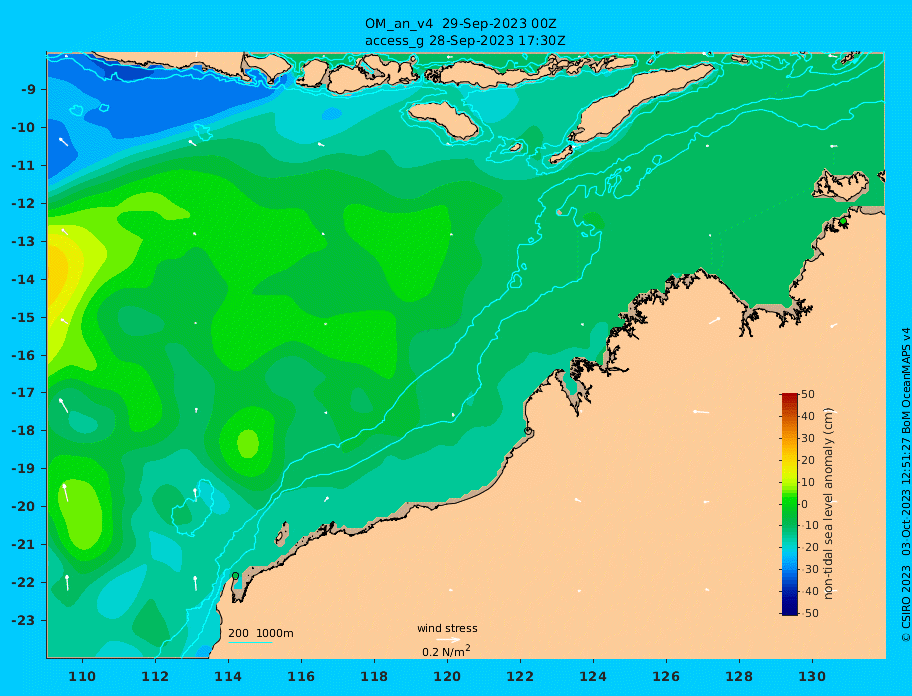Screen dimensions: 912x696
Task: Click the longitude label 124
Action: click(593, 676)
